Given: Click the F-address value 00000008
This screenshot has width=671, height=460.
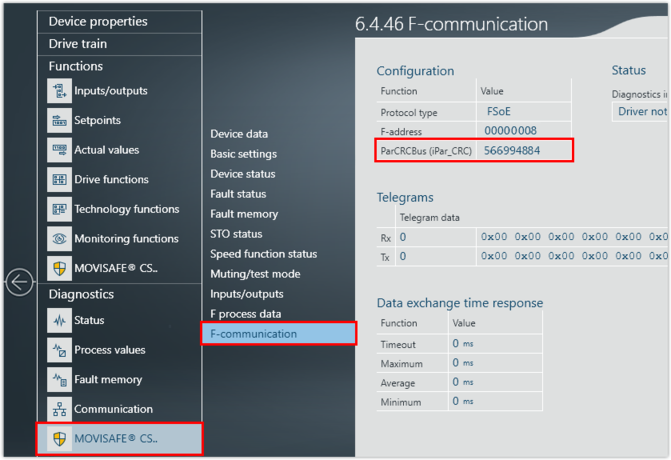Looking at the screenshot, I should pos(510,131).
